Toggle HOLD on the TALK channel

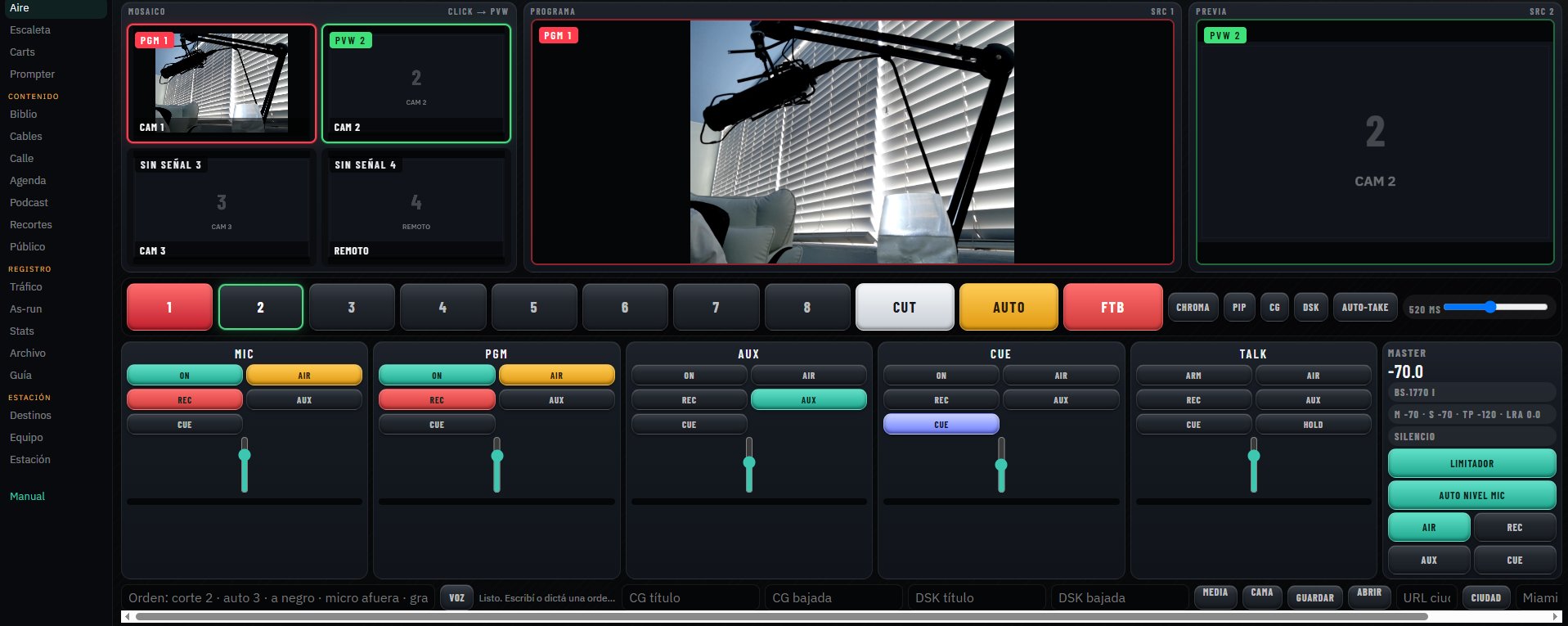(x=1313, y=424)
